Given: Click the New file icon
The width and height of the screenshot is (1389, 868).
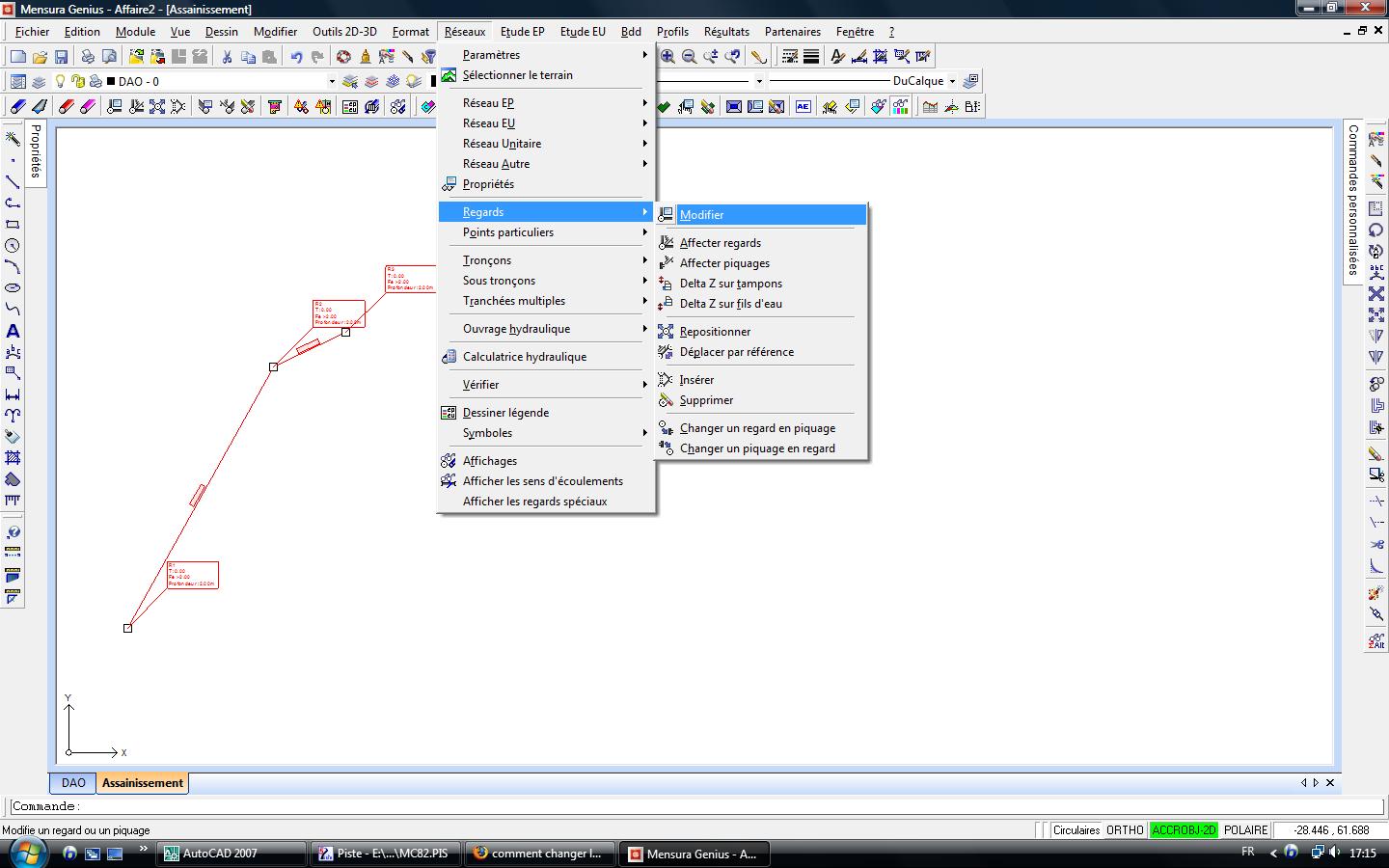Looking at the screenshot, I should click(18, 57).
